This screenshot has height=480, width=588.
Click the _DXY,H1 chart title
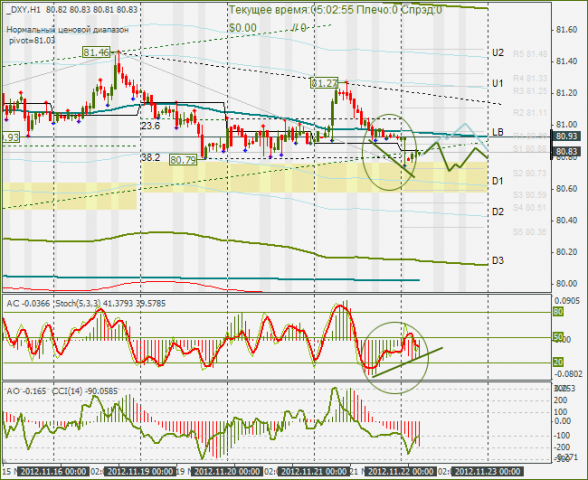pos(24,10)
